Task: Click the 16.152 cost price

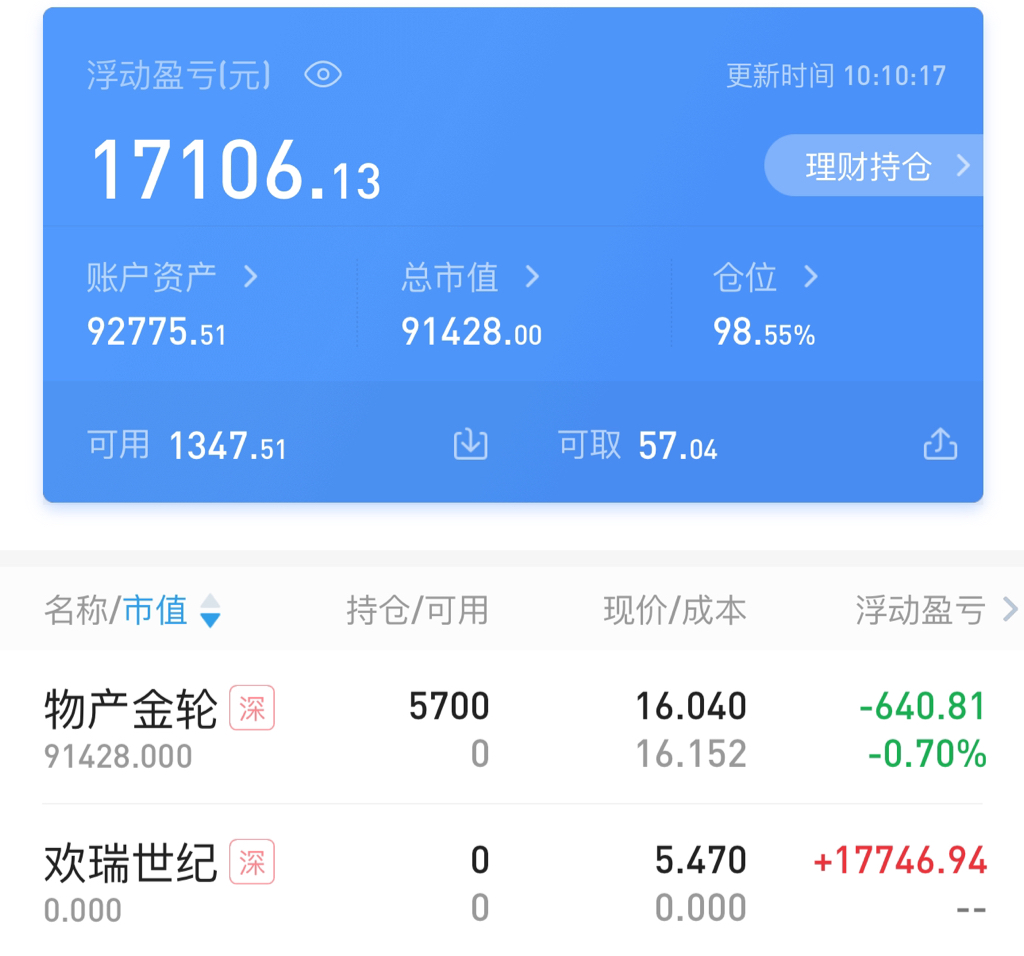Action: point(692,754)
